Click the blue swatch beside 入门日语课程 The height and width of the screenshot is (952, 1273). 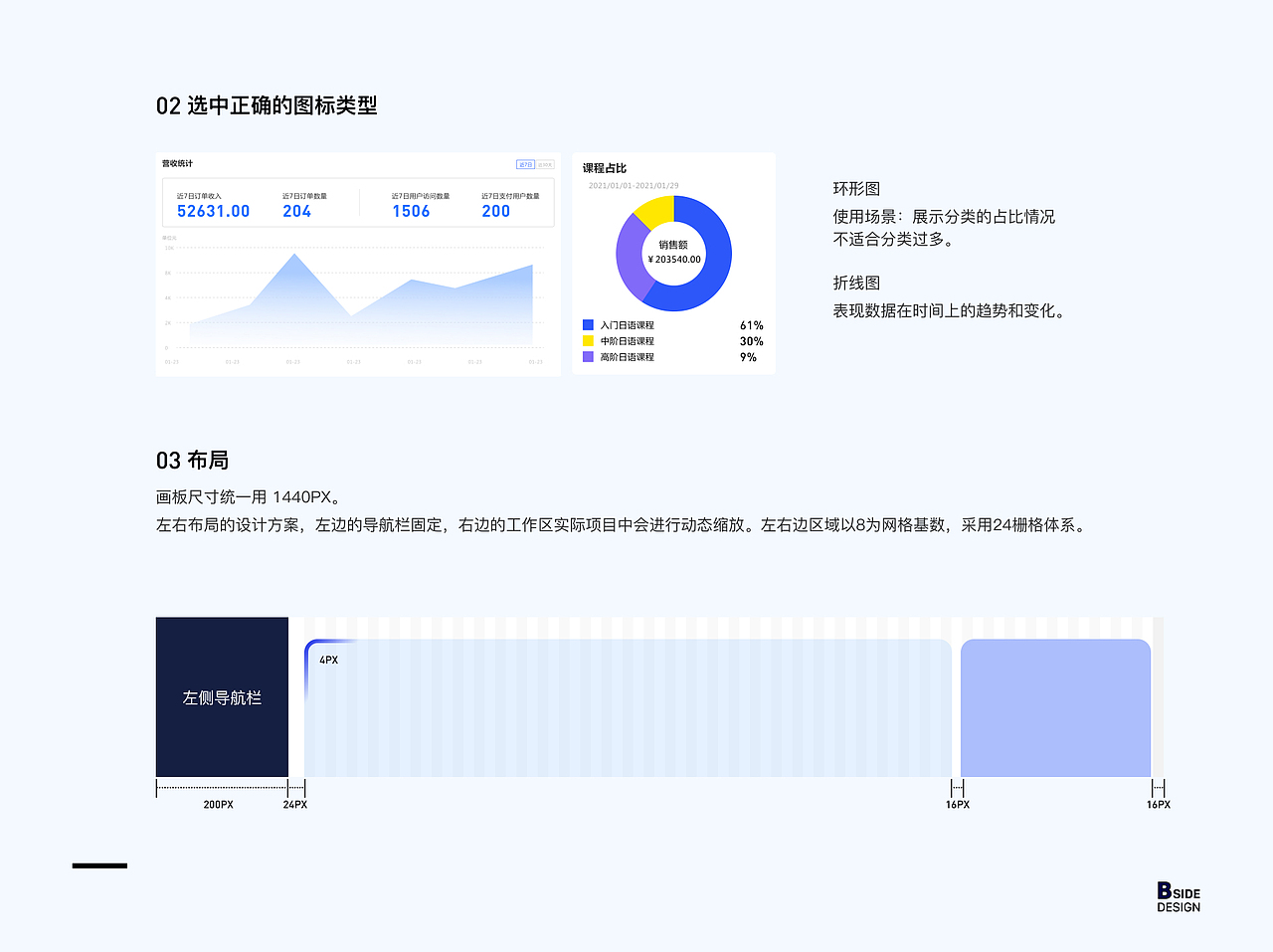click(588, 325)
